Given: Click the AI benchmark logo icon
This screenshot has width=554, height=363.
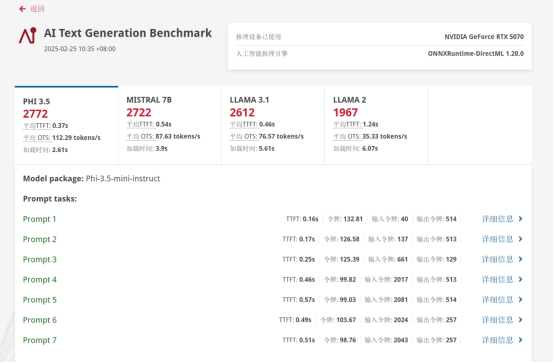Looking at the screenshot, I should click(28, 36).
